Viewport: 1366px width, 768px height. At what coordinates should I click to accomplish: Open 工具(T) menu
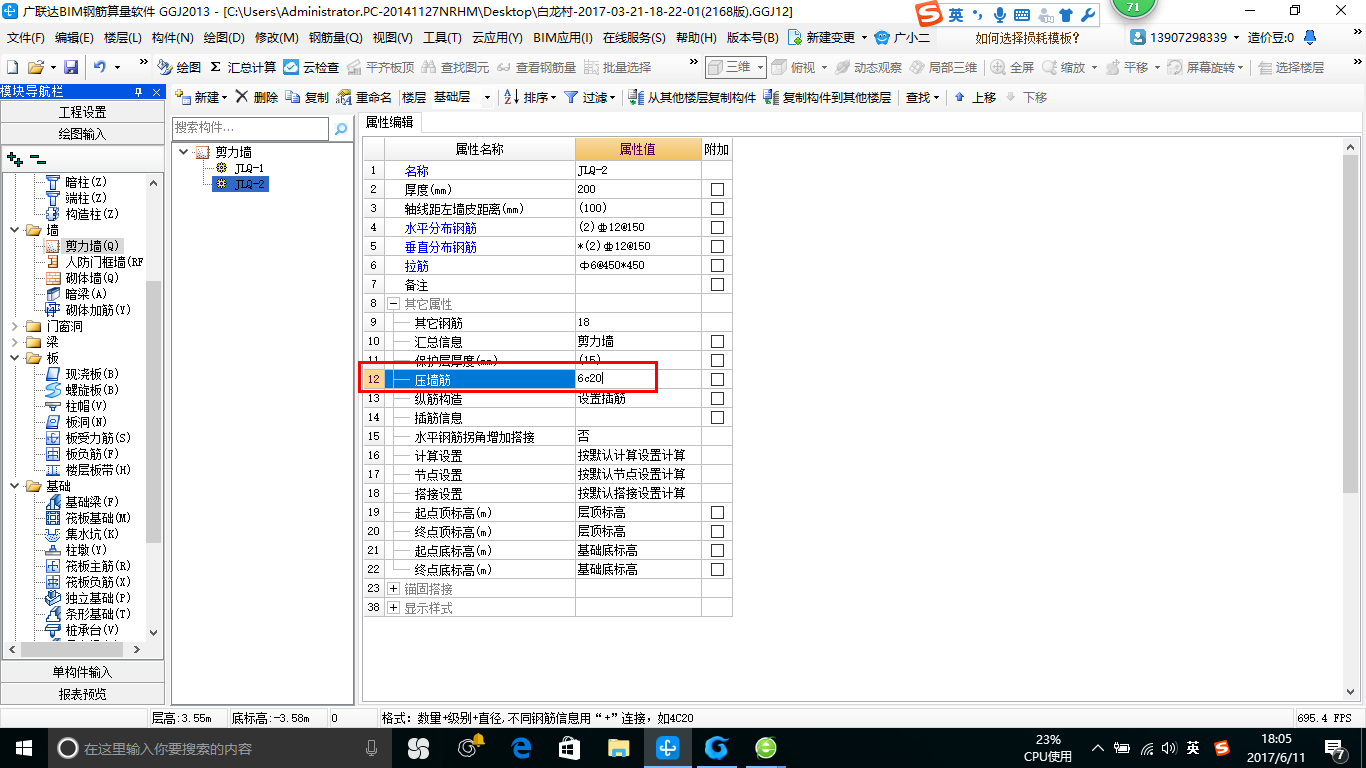[442, 38]
